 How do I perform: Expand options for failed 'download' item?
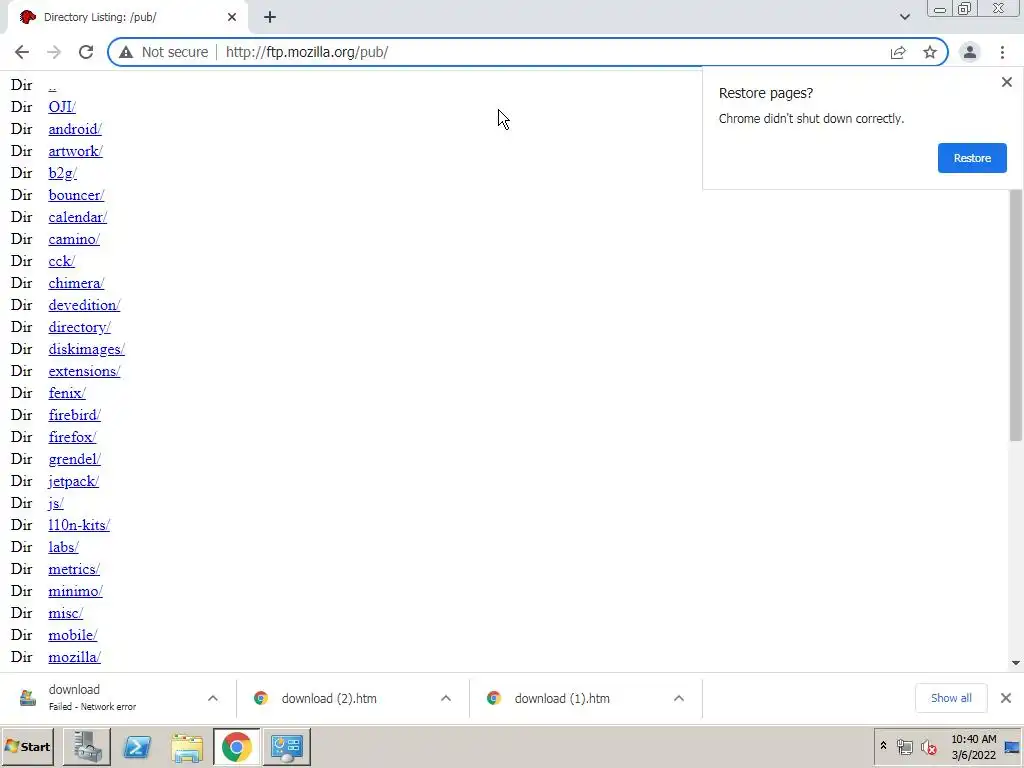coord(213,698)
